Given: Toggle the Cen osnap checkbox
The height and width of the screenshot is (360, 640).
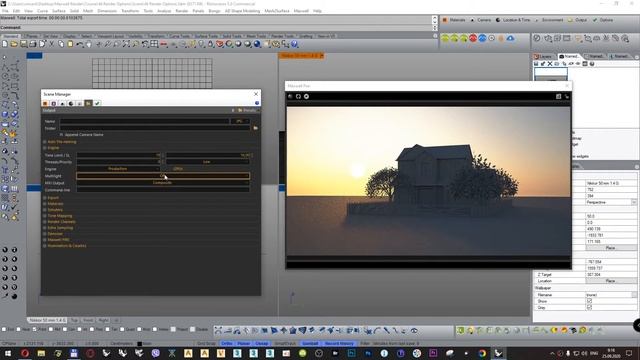Looking at the screenshot, I should tap(65, 329).
